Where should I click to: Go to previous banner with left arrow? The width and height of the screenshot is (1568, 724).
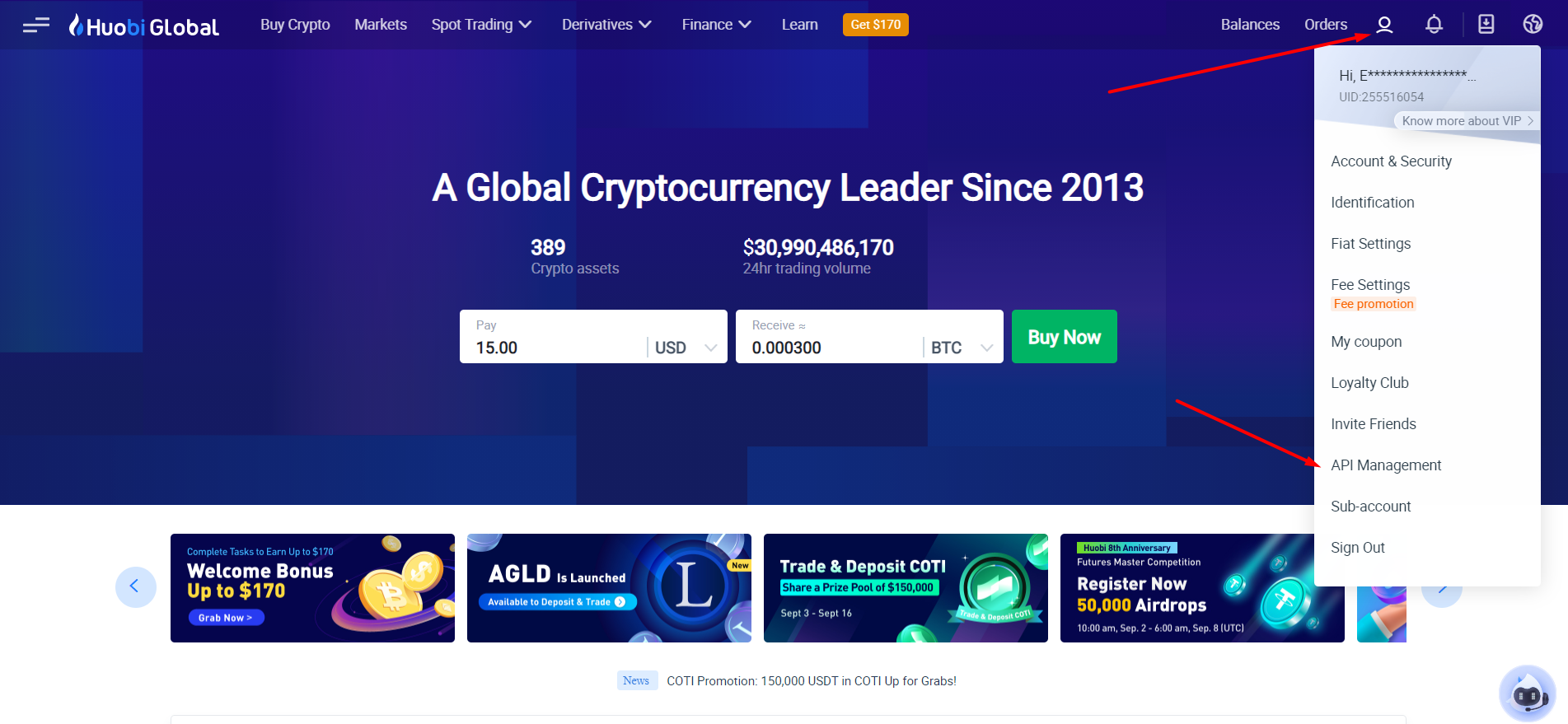[136, 587]
